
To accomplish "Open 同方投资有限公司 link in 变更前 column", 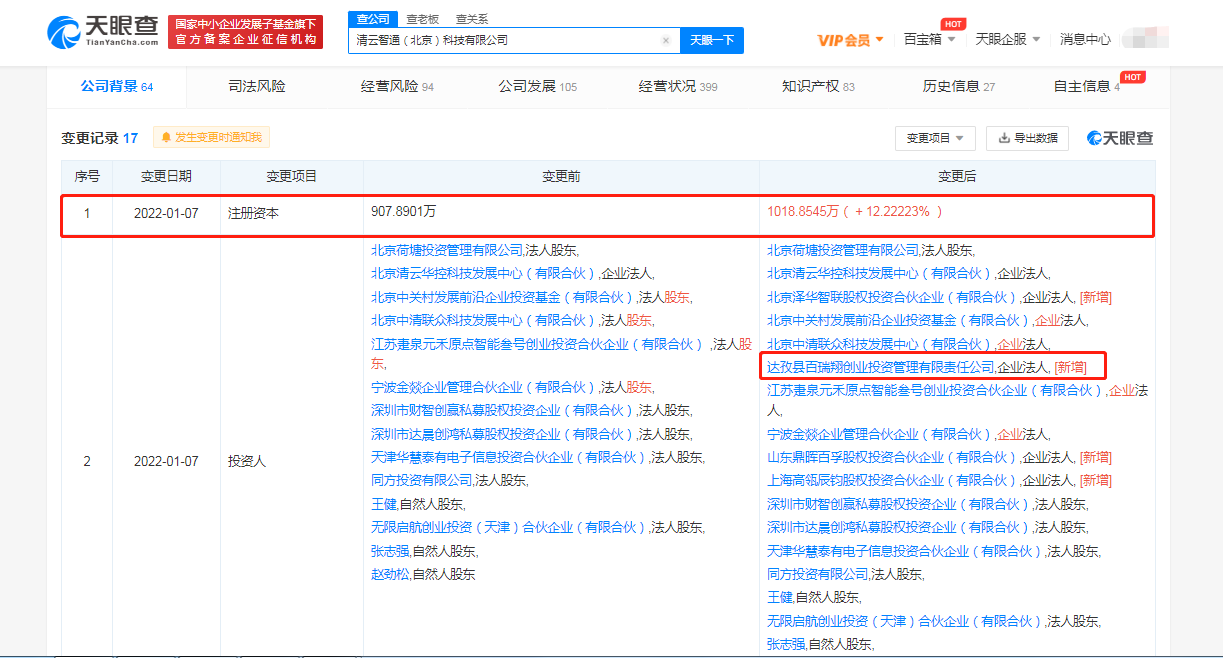I will (421, 481).
